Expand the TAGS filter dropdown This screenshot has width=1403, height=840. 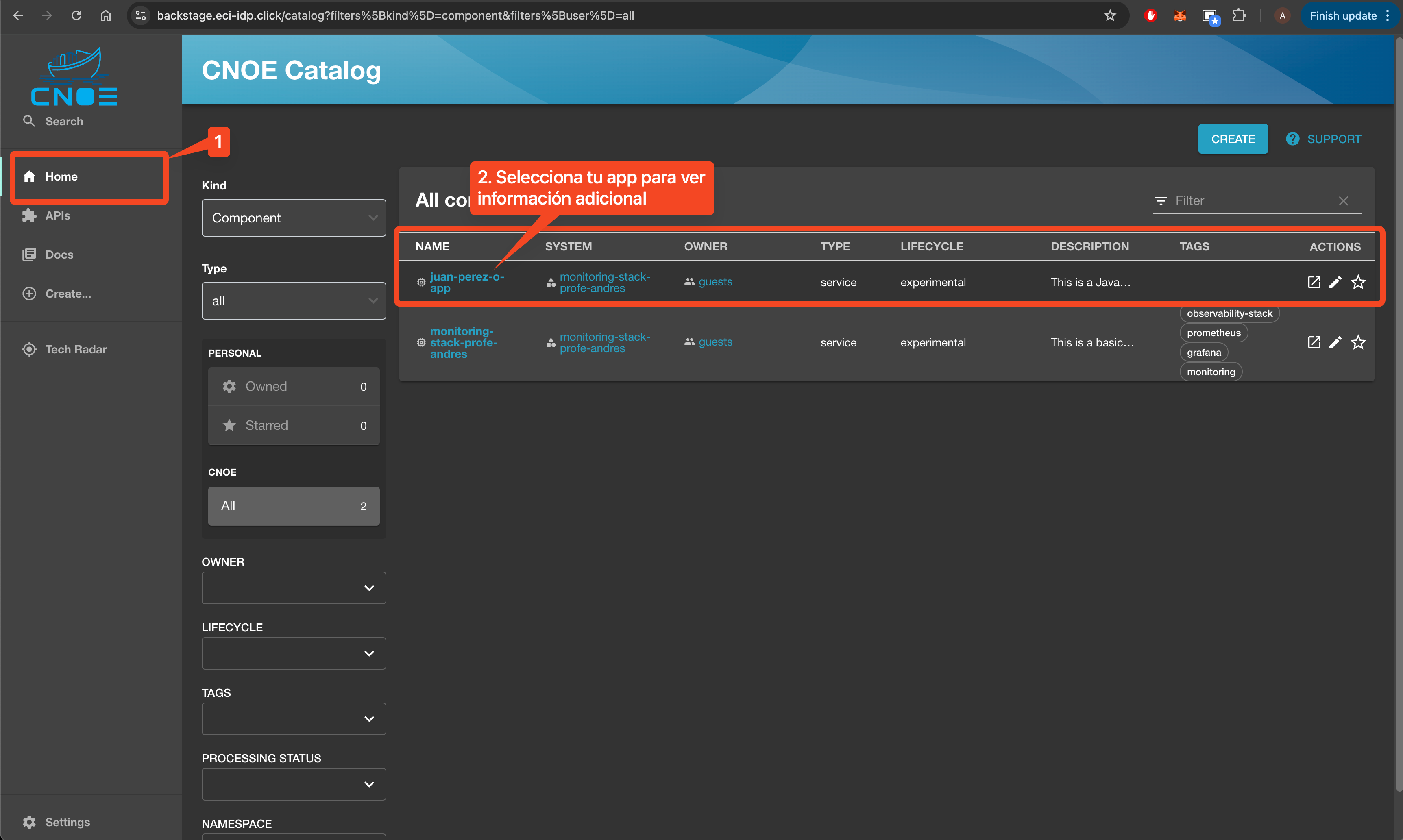tap(293, 719)
